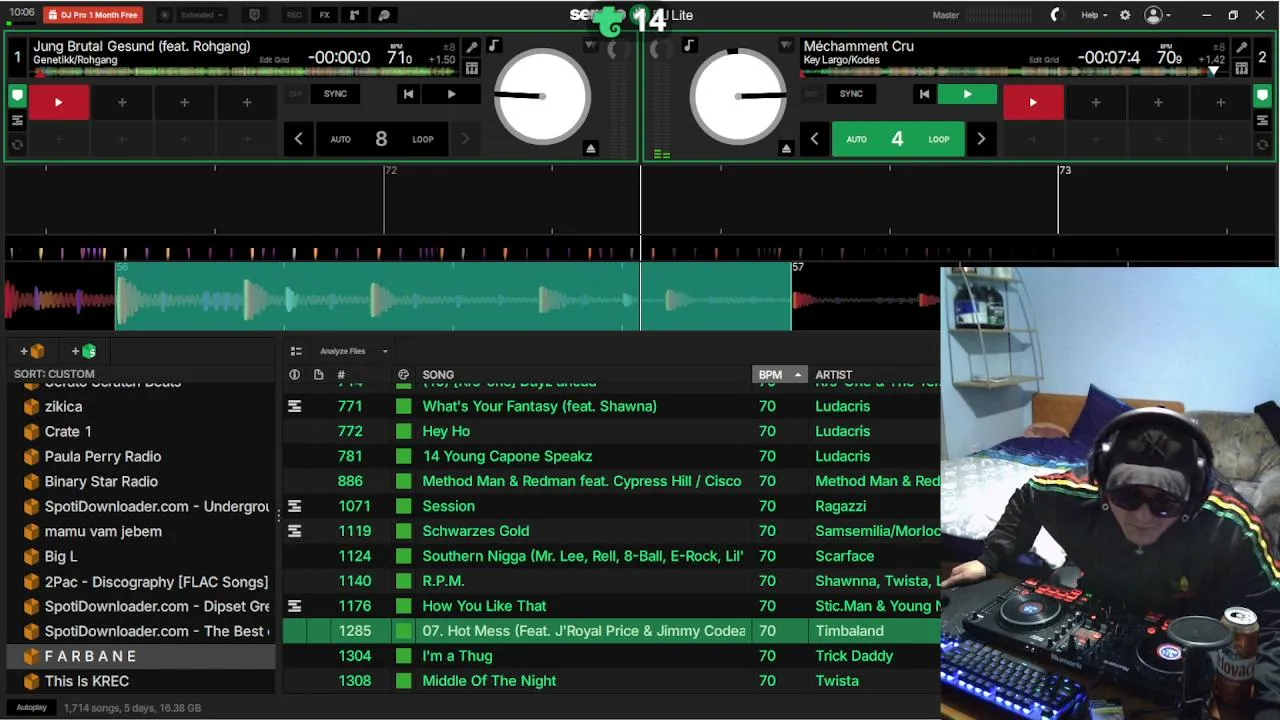Click the DJ Pro 1 Month Free button

coord(93,15)
